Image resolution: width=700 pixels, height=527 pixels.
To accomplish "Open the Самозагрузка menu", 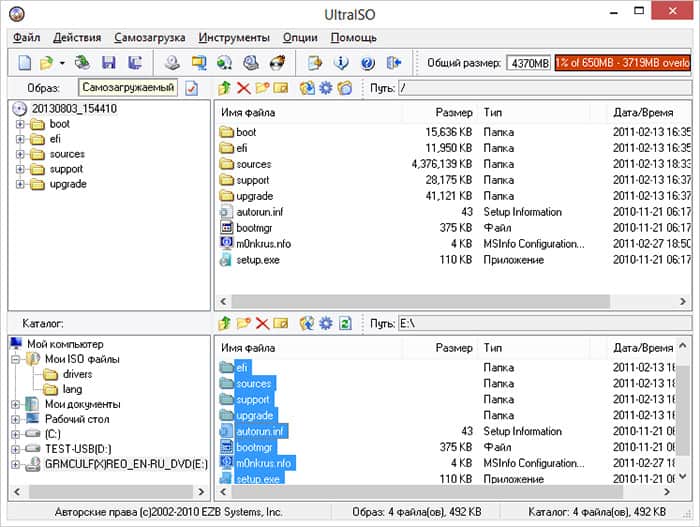I will tap(150, 38).
